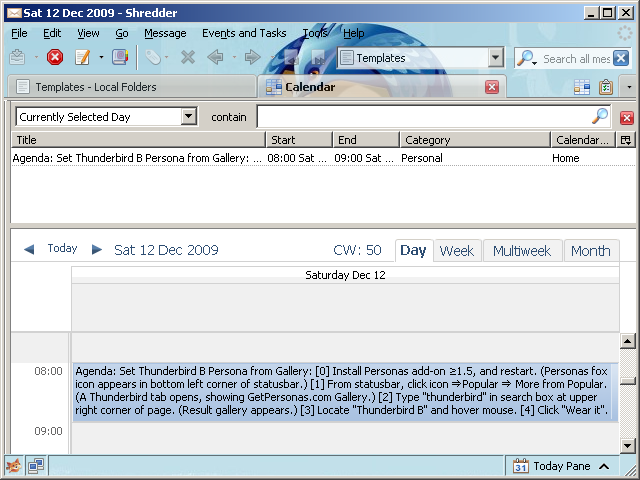Click the red Stop icon

[55, 57]
